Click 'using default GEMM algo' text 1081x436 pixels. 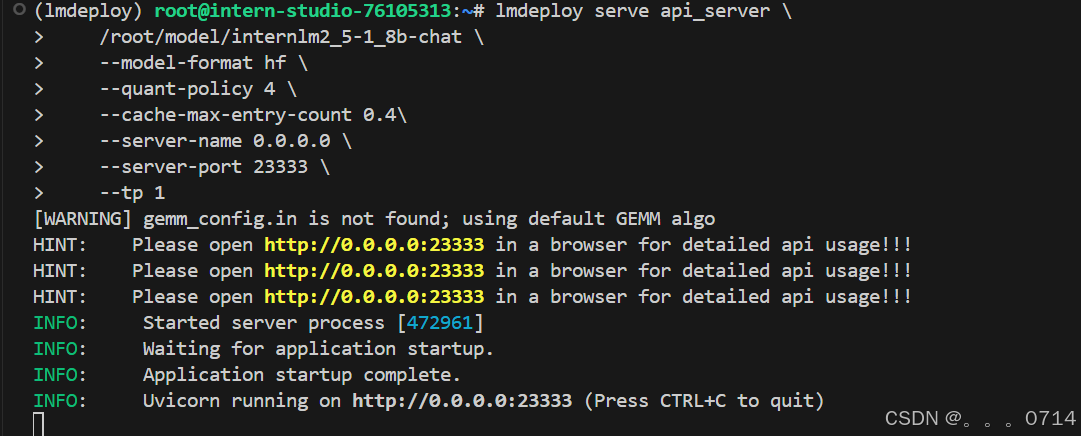[589, 219]
